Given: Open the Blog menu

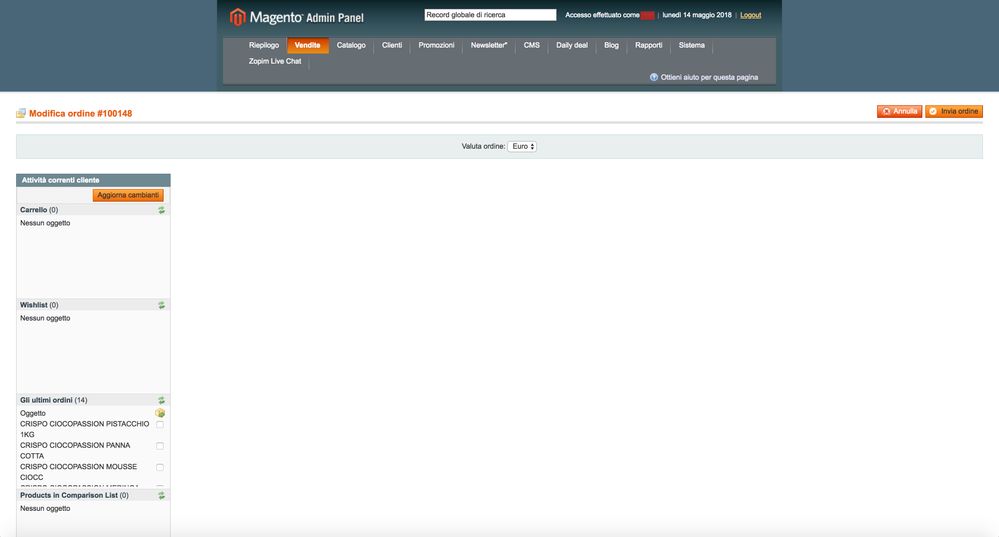Looking at the screenshot, I should tap(612, 45).
